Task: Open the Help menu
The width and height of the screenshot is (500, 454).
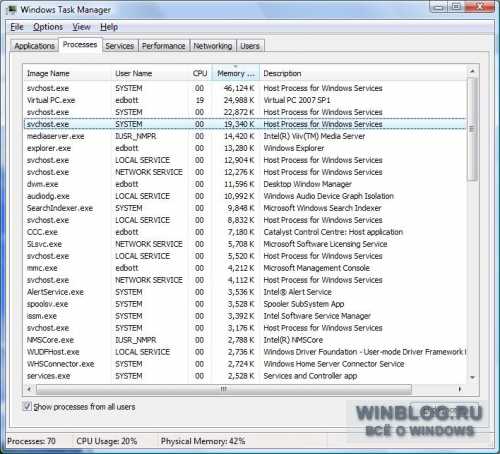Action: 109,27
